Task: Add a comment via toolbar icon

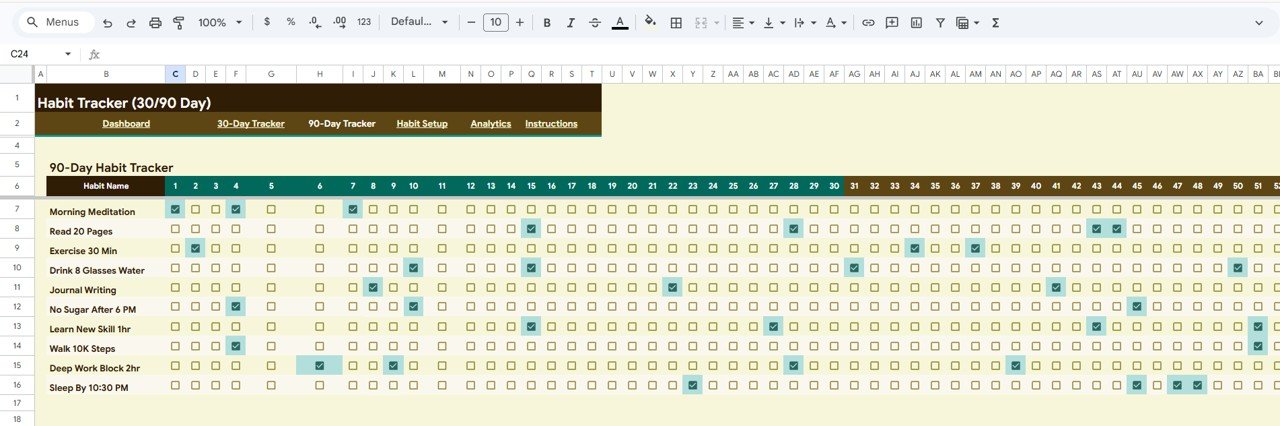Action: 892,22
